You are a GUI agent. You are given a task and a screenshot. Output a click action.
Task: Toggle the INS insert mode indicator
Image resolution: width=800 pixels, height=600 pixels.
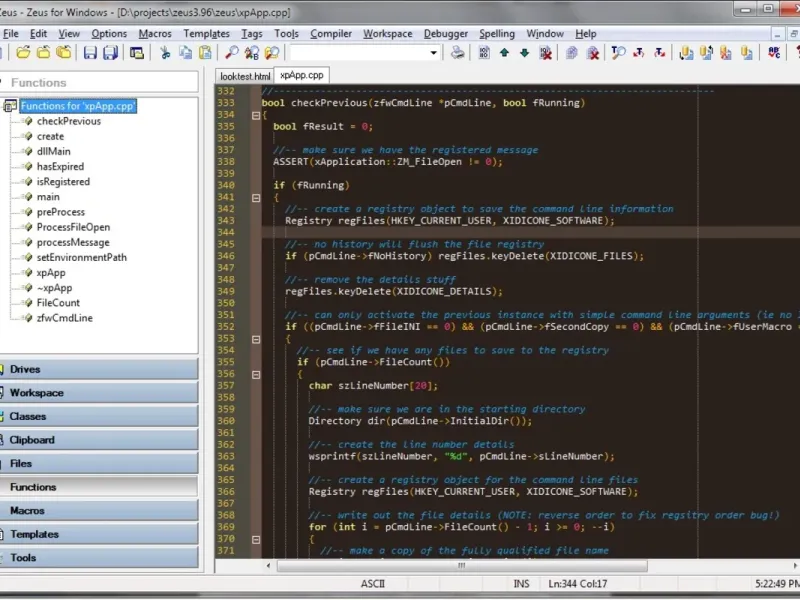click(521, 583)
